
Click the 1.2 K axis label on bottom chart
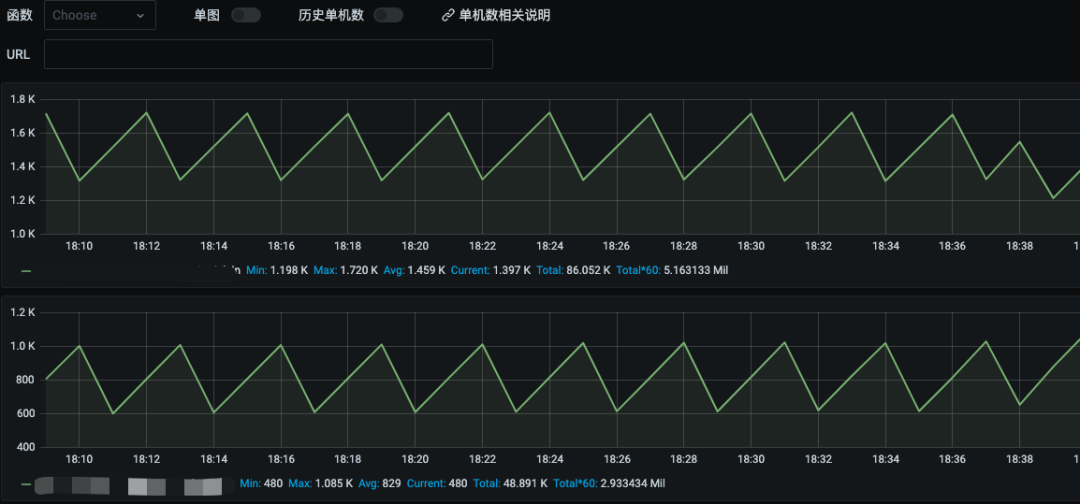tap(22, 313)
